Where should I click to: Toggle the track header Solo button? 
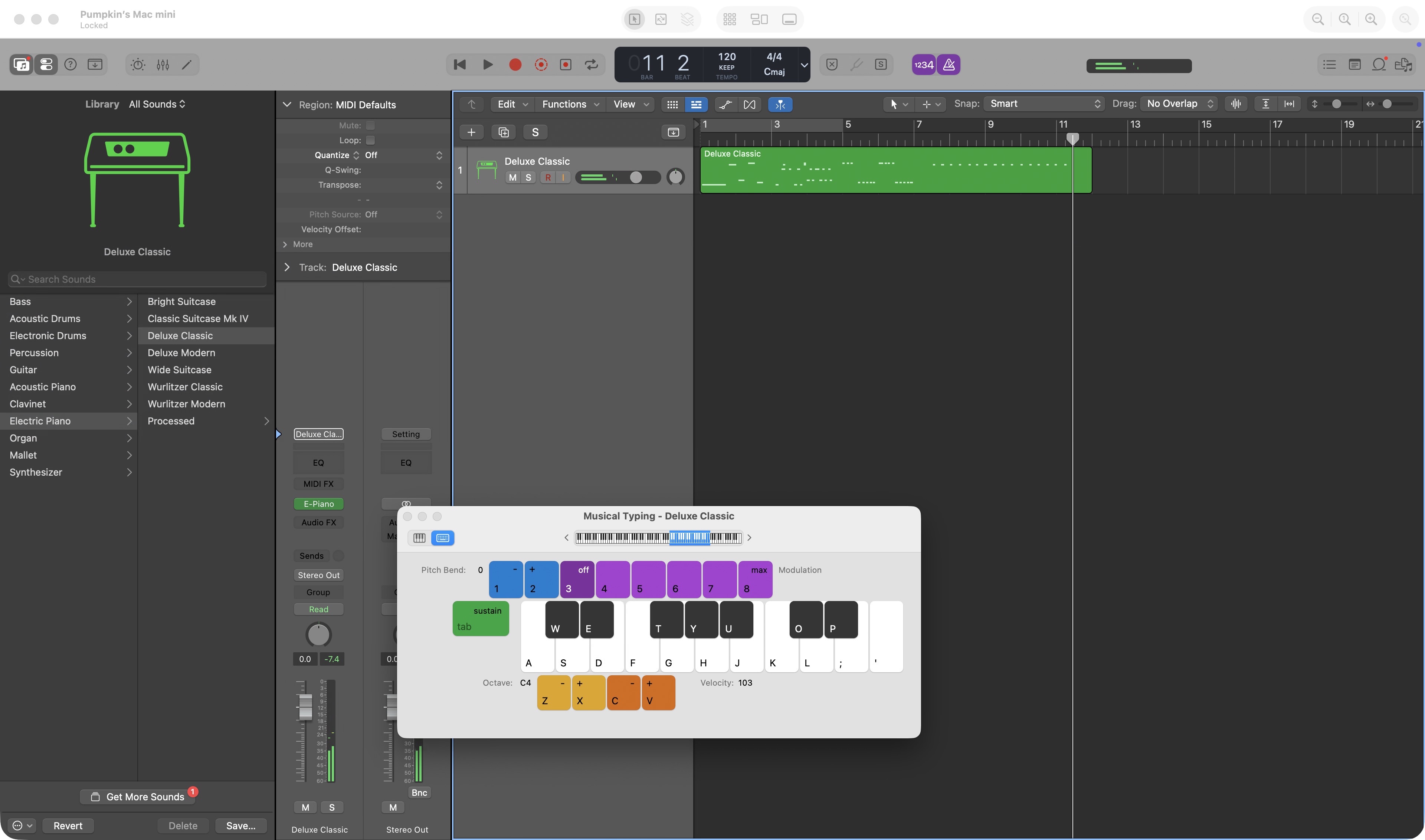528,178
